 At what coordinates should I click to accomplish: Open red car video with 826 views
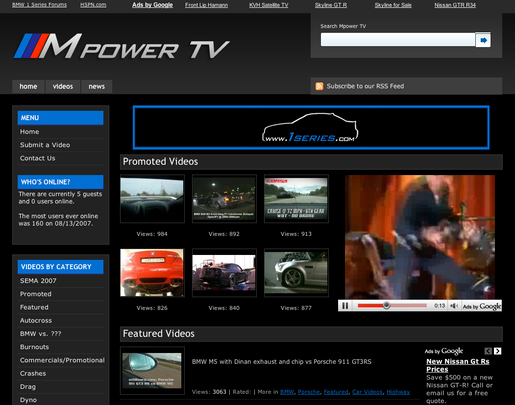click(x=152, y=273)
